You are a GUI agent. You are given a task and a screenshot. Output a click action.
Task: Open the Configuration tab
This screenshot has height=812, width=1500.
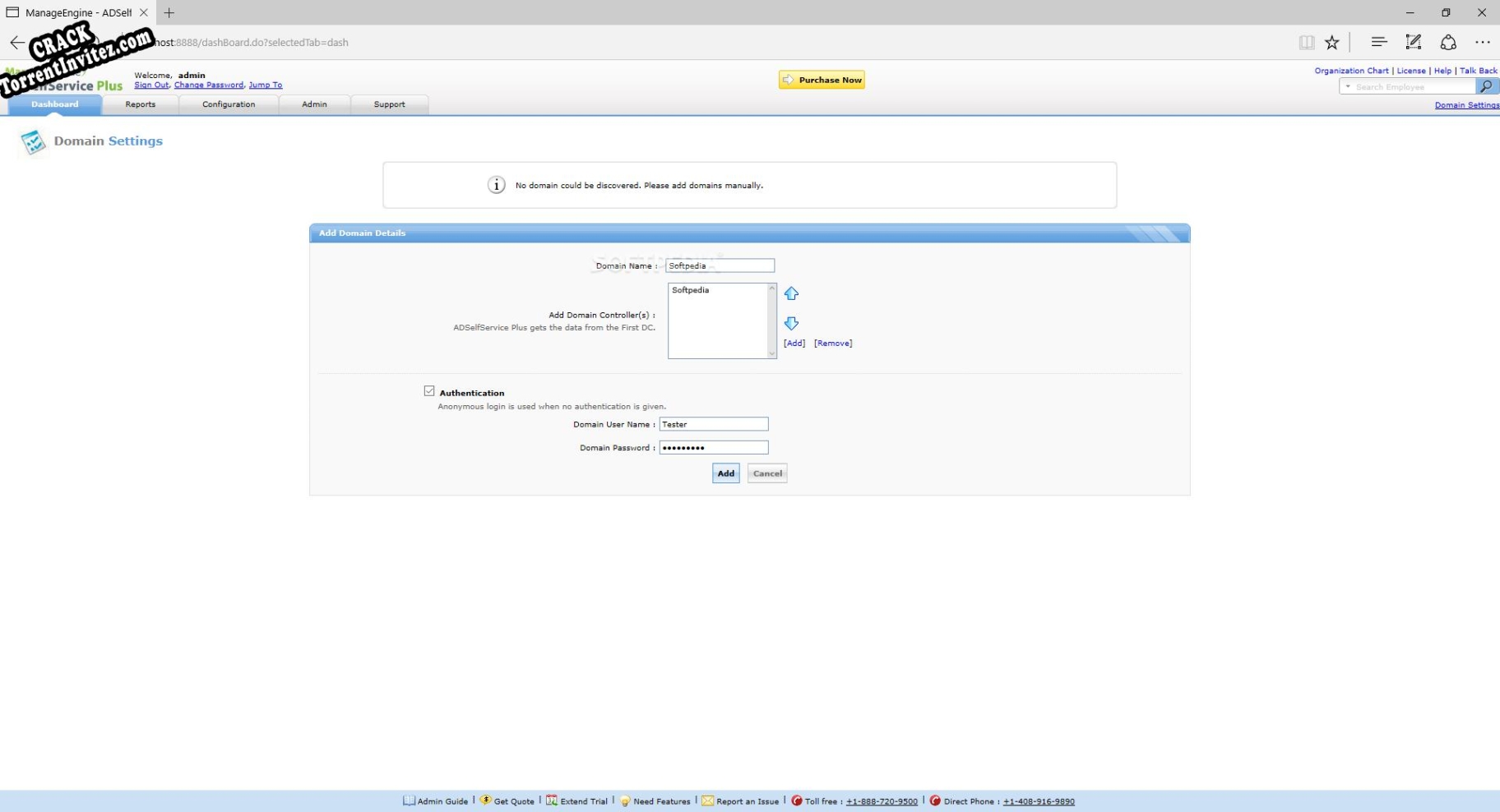point(229,104)
